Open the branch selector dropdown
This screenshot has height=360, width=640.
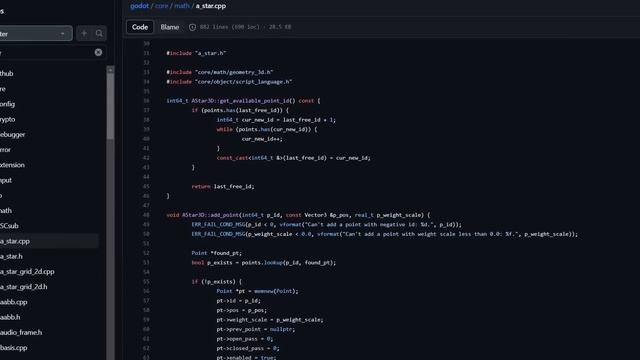(36, 33)
